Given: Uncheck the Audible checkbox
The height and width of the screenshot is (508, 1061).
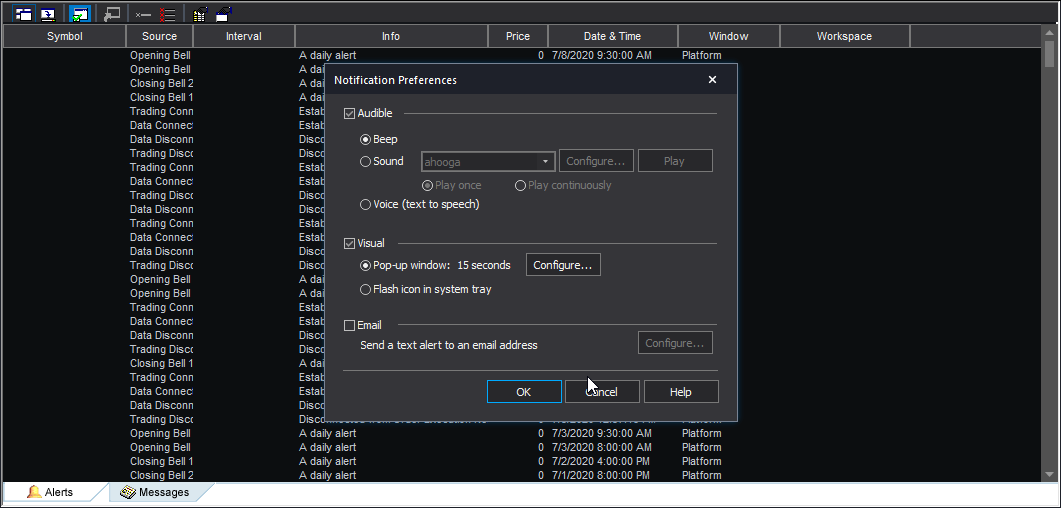Looking at the screenshot, I should tap(349, 114).
